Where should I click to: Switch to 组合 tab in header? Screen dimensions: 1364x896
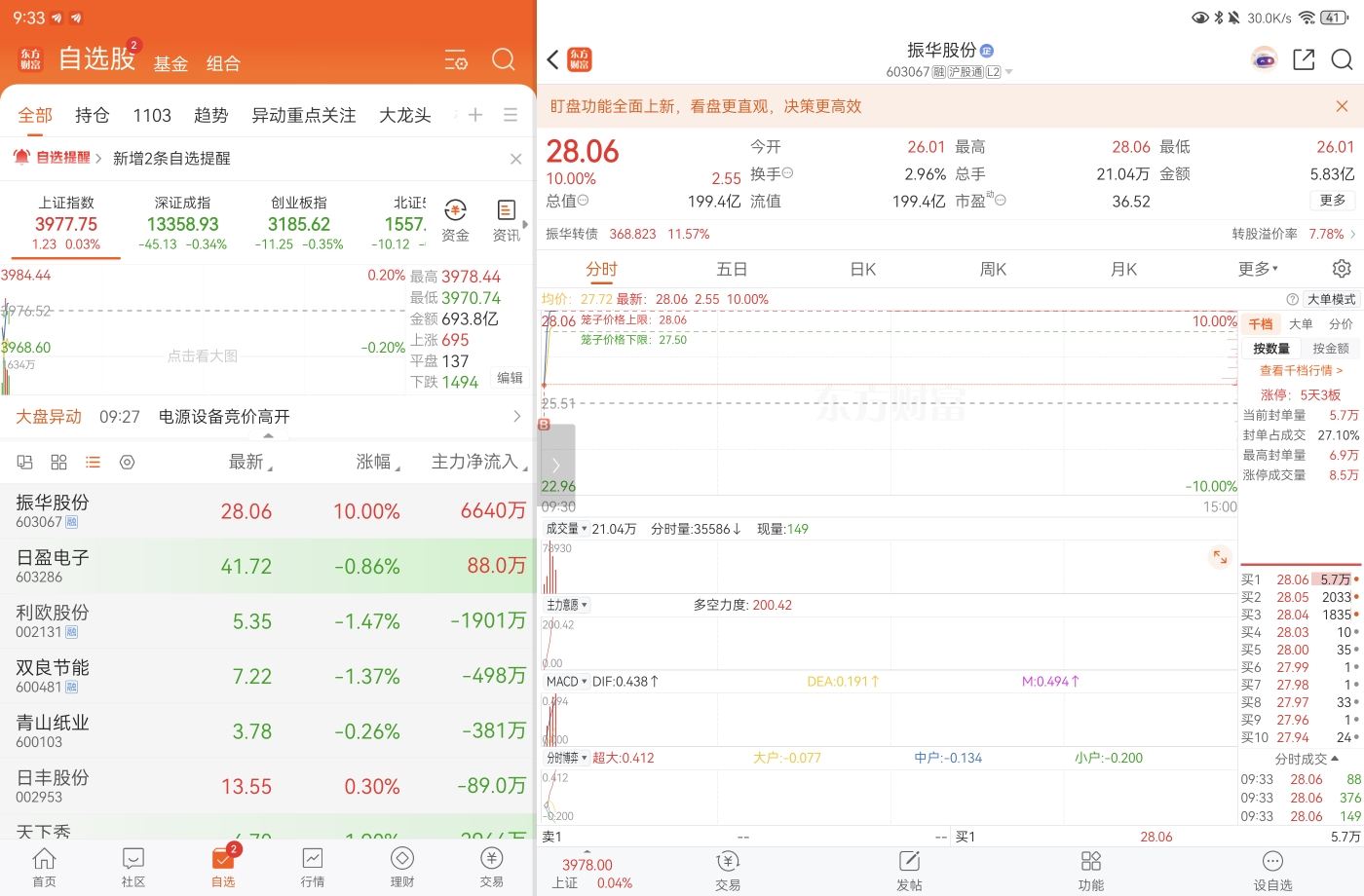223,63
